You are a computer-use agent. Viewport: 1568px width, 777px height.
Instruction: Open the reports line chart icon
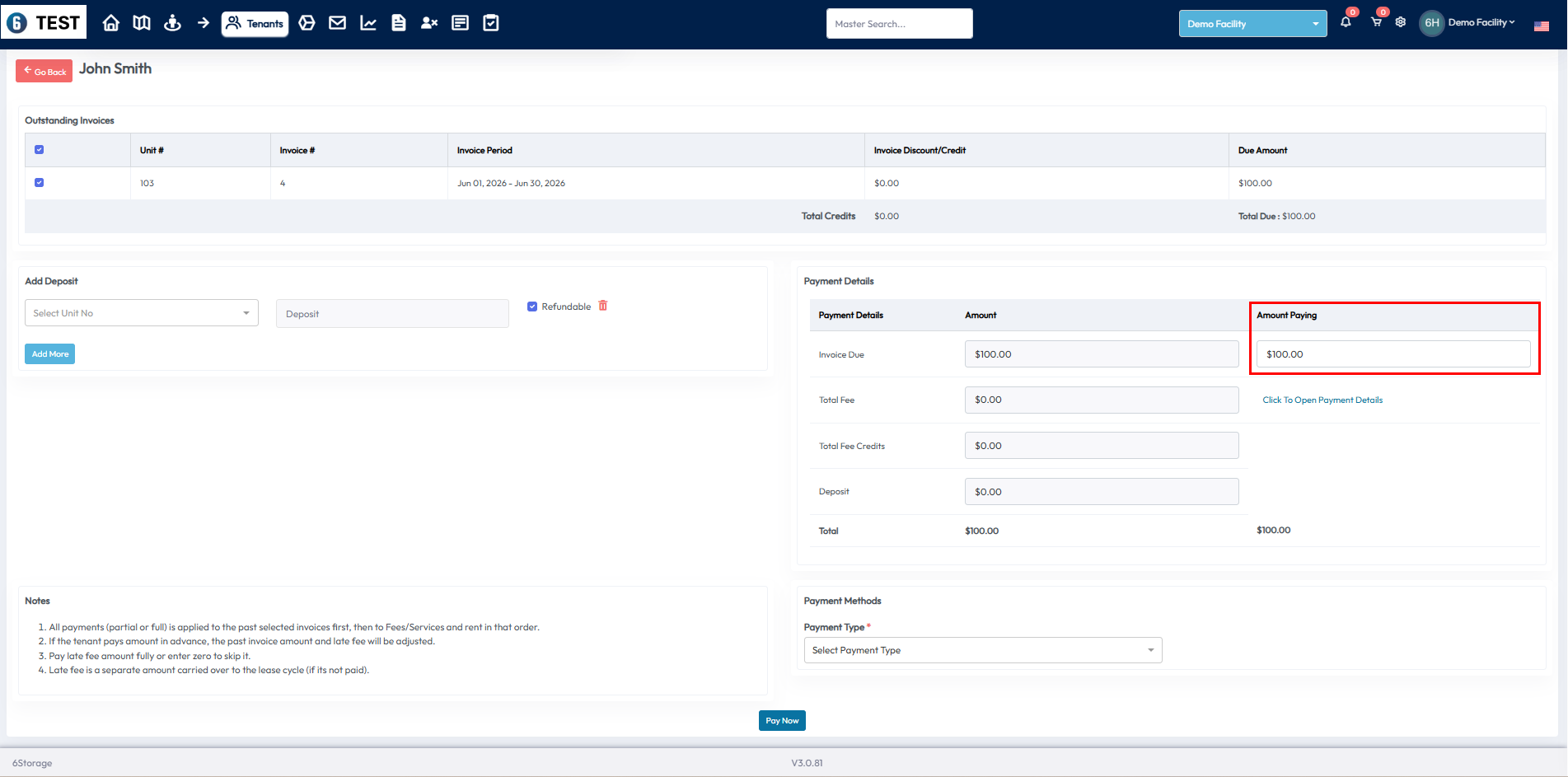tap(368, 23)
